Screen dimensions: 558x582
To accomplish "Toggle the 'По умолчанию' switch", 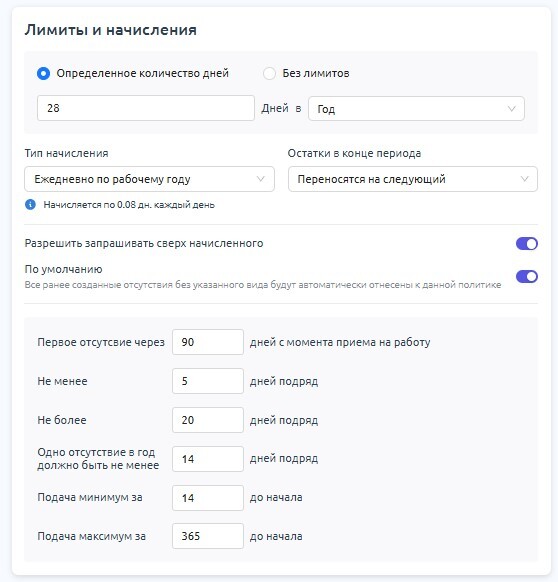I will click(x=526, y=277).
